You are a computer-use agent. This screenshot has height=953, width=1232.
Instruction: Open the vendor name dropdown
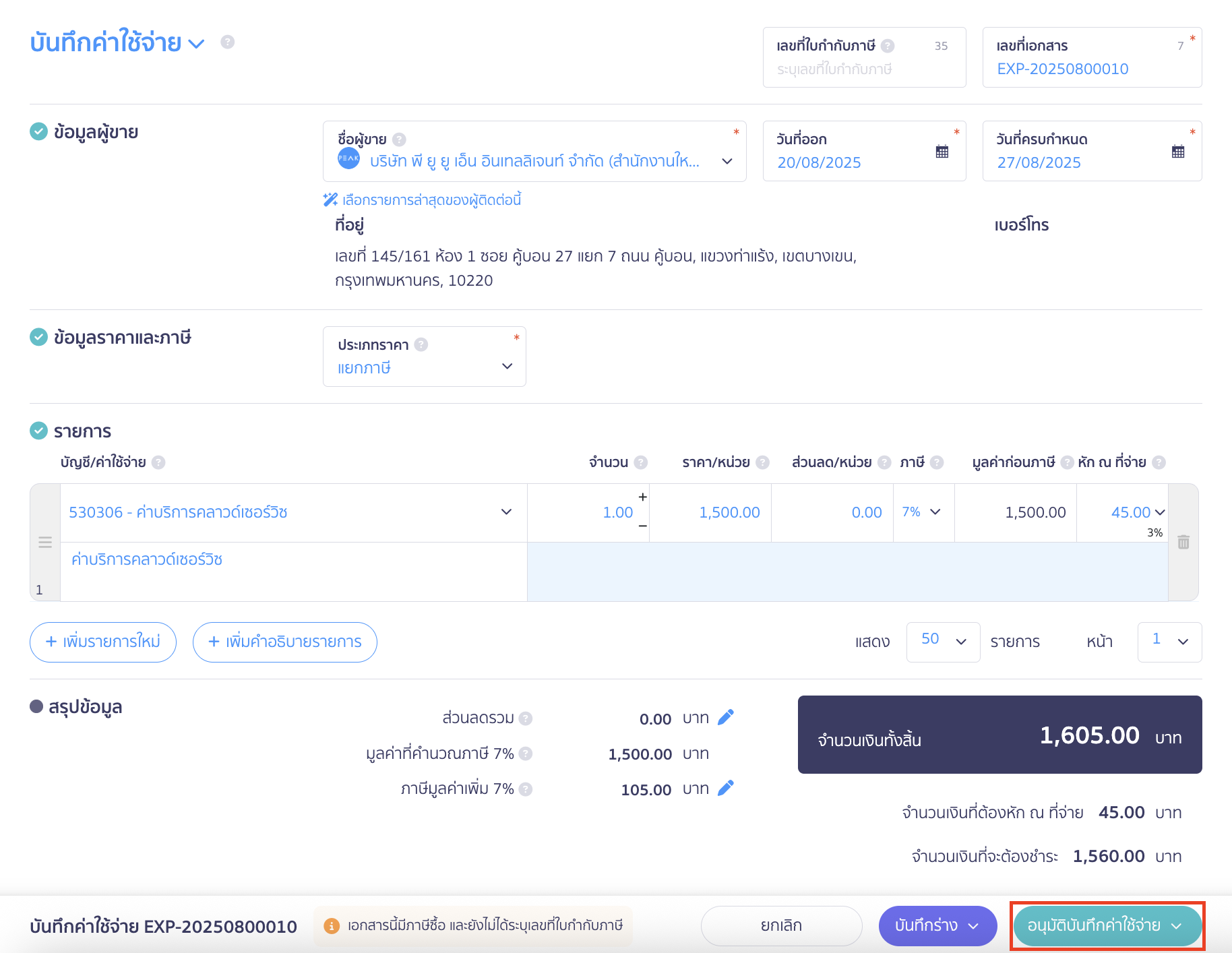click(x=727, y=161)
